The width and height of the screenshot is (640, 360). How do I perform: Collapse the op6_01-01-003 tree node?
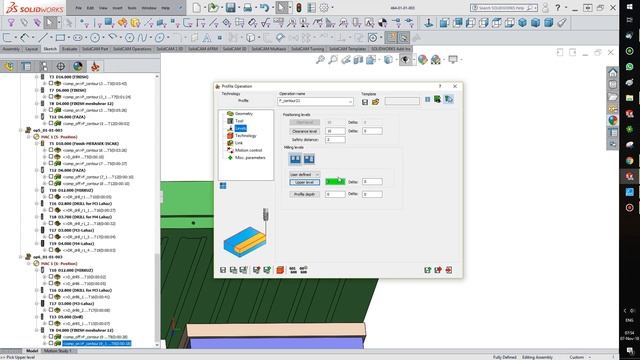click(21, 257)
